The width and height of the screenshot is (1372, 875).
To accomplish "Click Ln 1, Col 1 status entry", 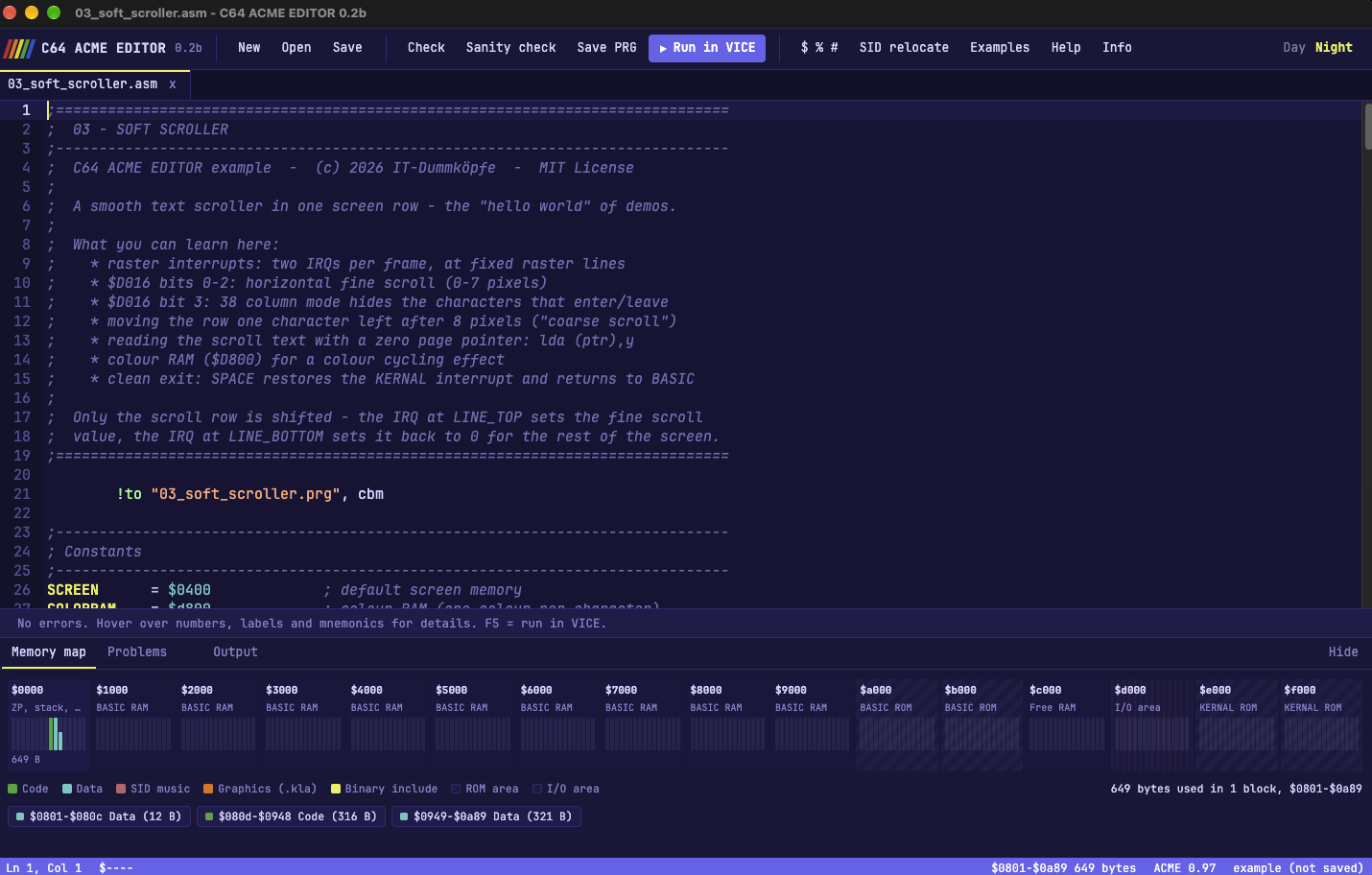I will tap(44, 867).
